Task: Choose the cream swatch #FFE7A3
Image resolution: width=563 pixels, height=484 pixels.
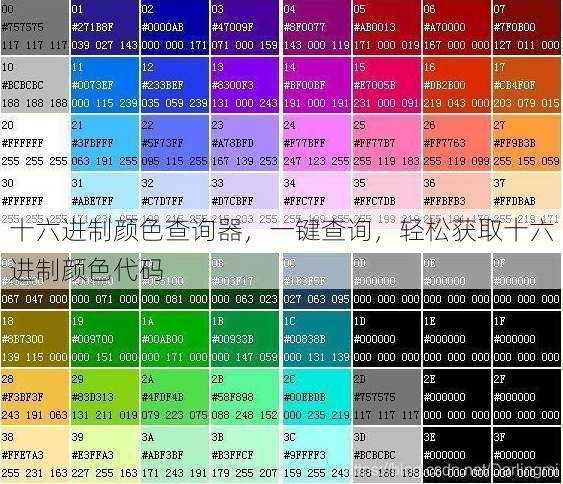Action: (35, 455)
